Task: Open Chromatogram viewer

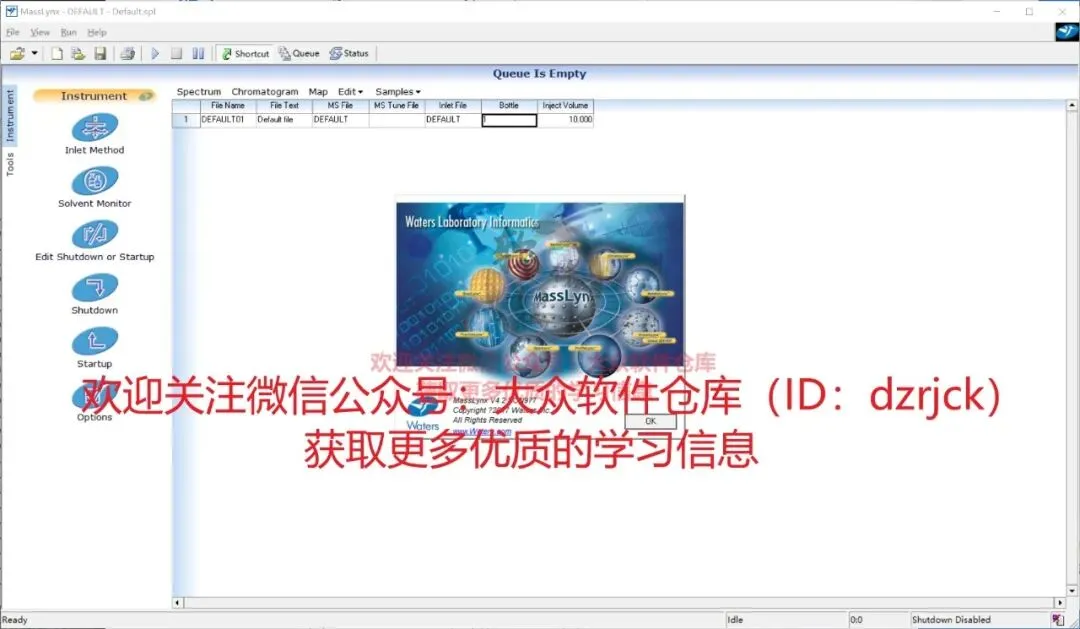Action: tap(264, 92)
